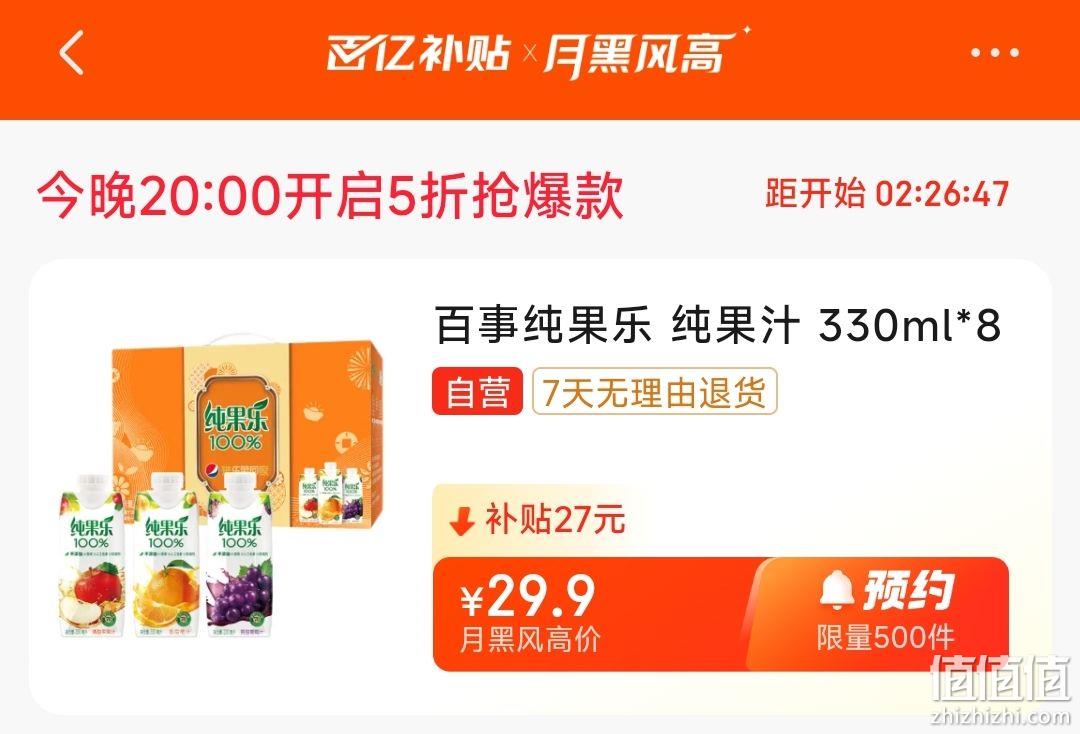Tap the 距开始 countdown timer
The image size is (1080, 734).
coord(887,193)
